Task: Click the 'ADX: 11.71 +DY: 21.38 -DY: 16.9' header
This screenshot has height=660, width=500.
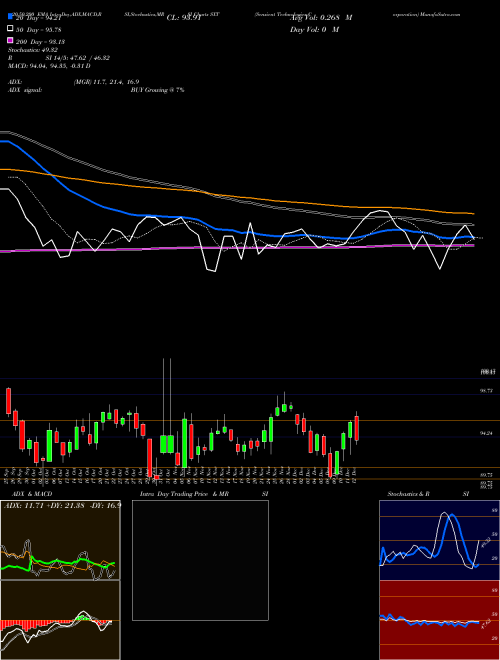Action: (62, 505)
